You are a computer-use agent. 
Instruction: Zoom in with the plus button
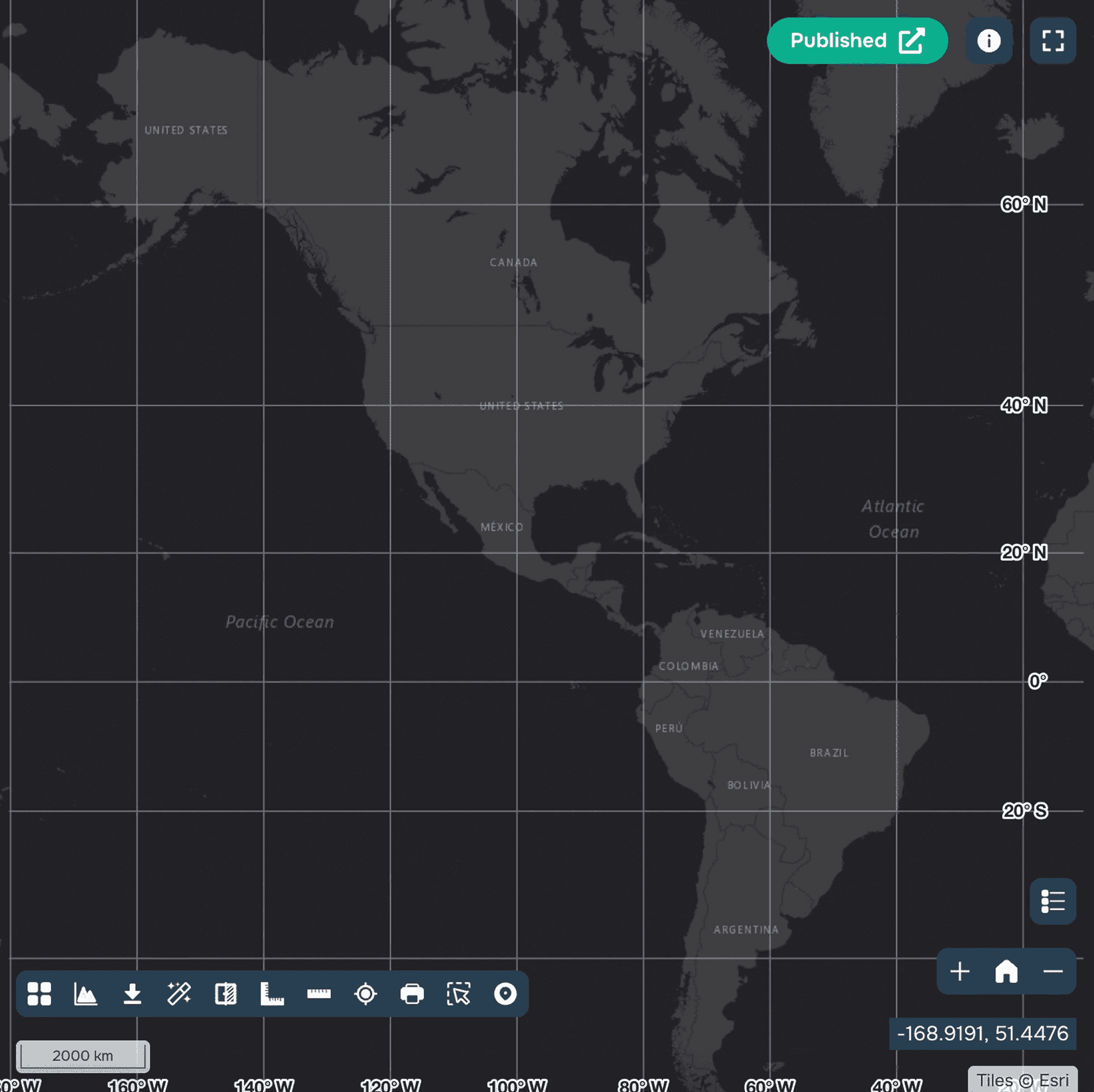pos(960,971)
